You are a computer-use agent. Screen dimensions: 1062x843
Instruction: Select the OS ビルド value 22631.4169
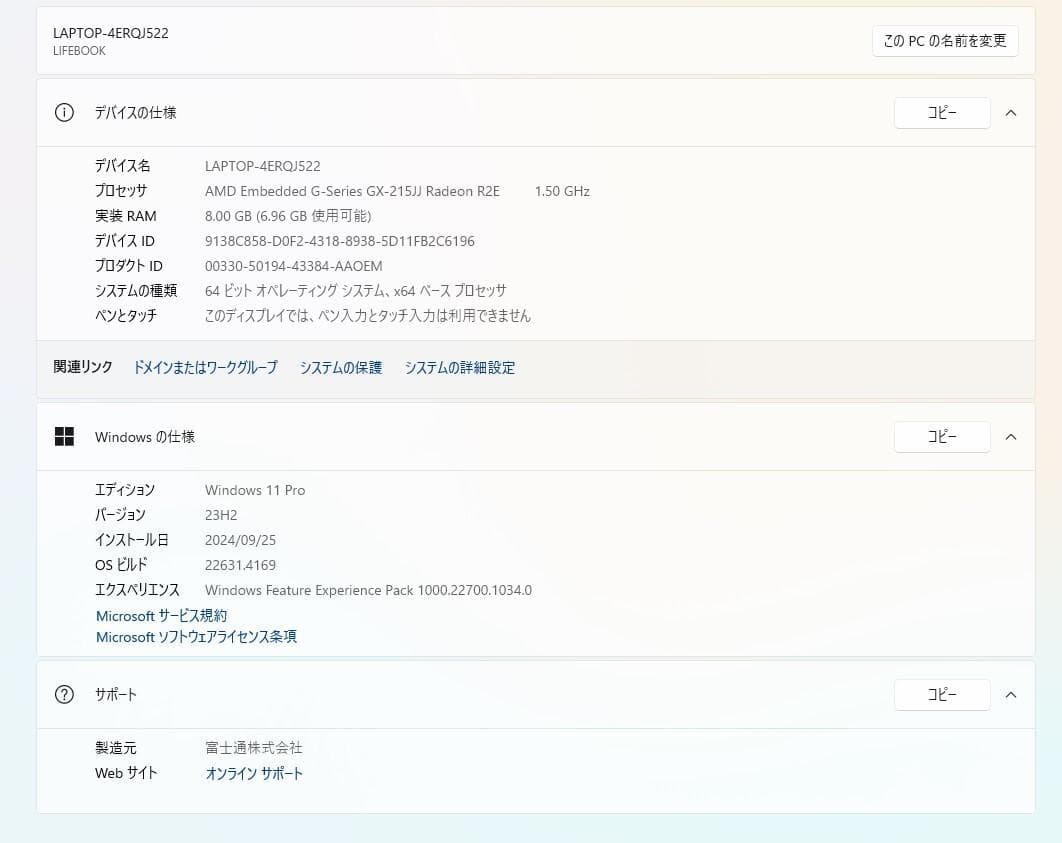tap(240, 565)
